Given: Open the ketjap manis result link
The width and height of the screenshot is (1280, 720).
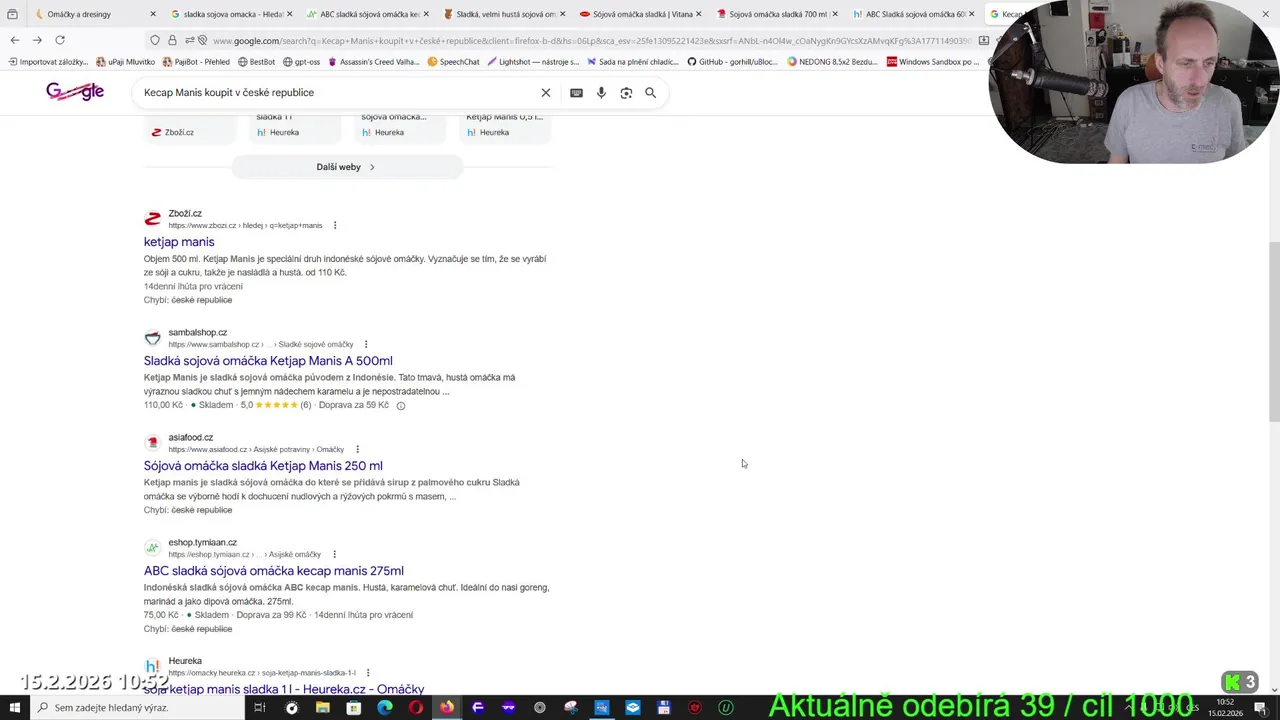Looking at the screenshot, I should (x=179, y=242).
